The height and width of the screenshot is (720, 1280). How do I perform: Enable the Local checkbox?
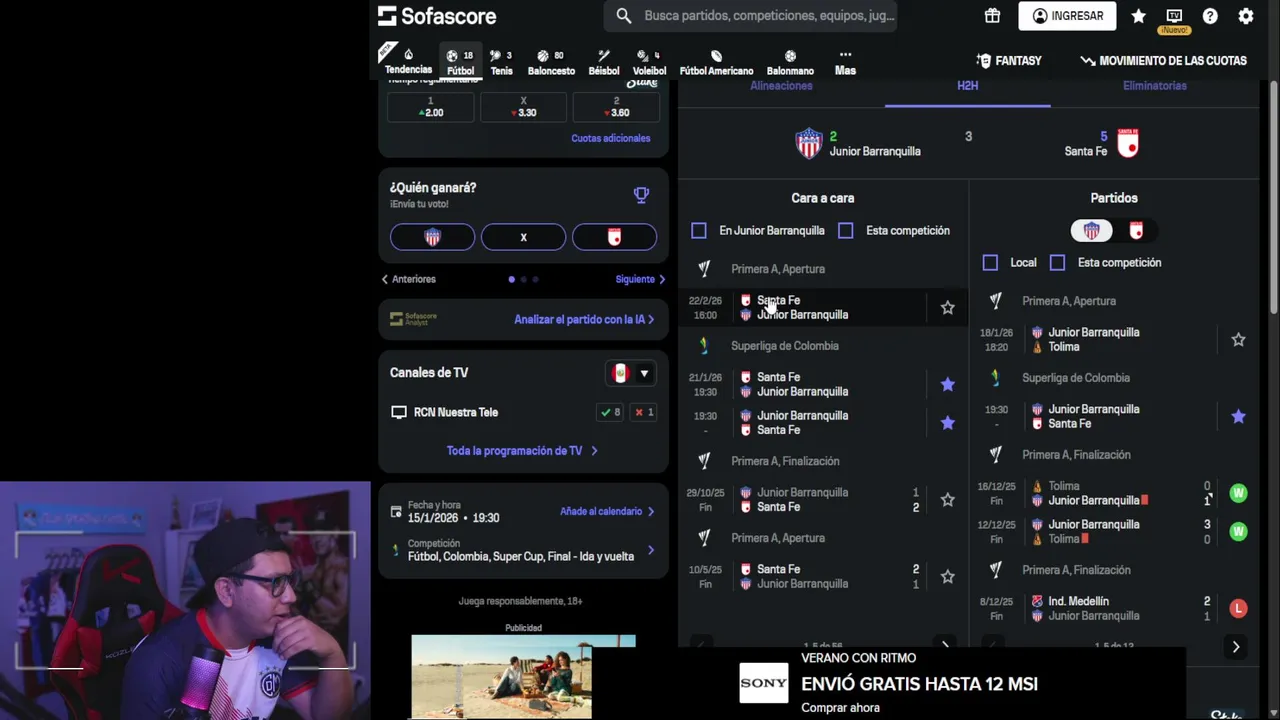[990, 263]
